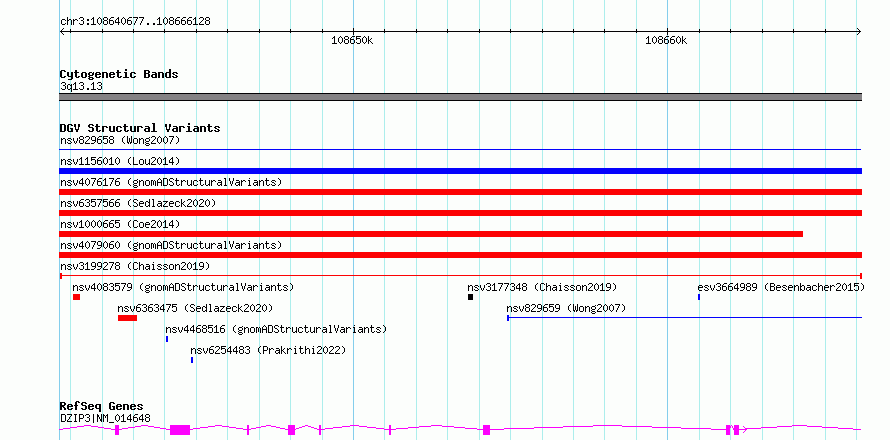Click red bar under nsv6357566
The width and height of the screenshot is (890, 440).
click(460, 213)
